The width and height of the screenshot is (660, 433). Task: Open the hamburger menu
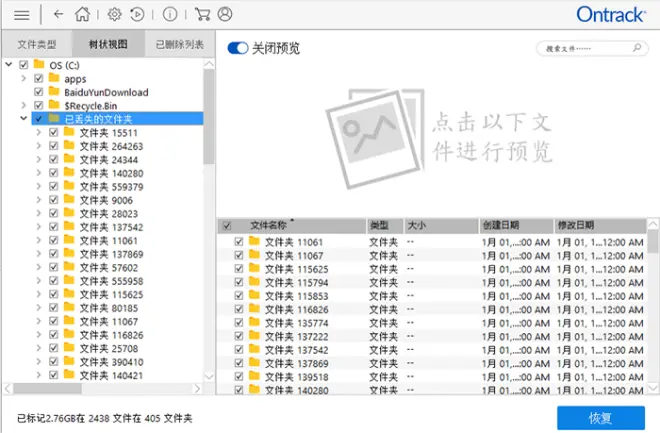click(21, 15)
